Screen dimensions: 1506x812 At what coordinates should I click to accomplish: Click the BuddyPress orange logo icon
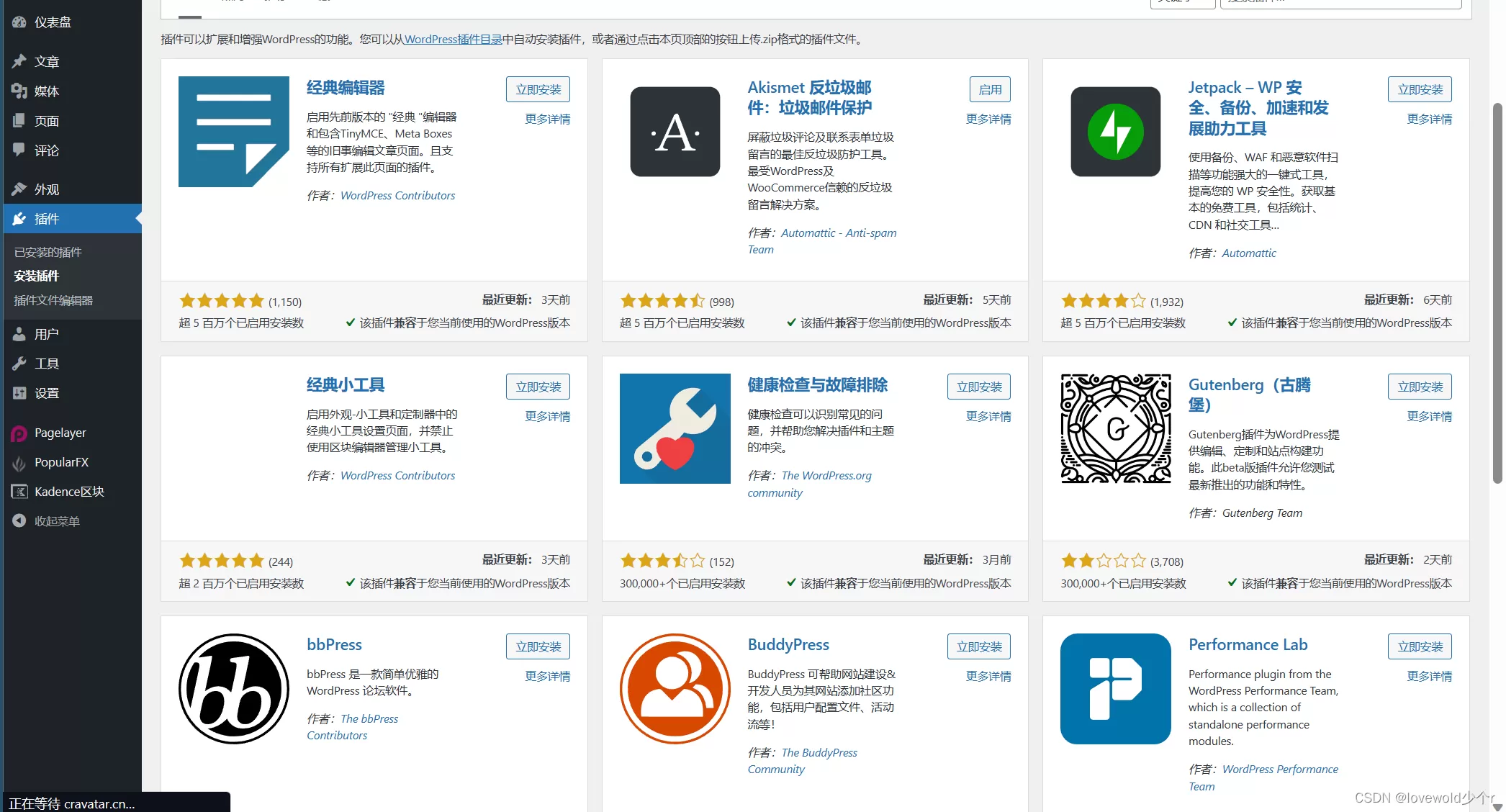675,689
